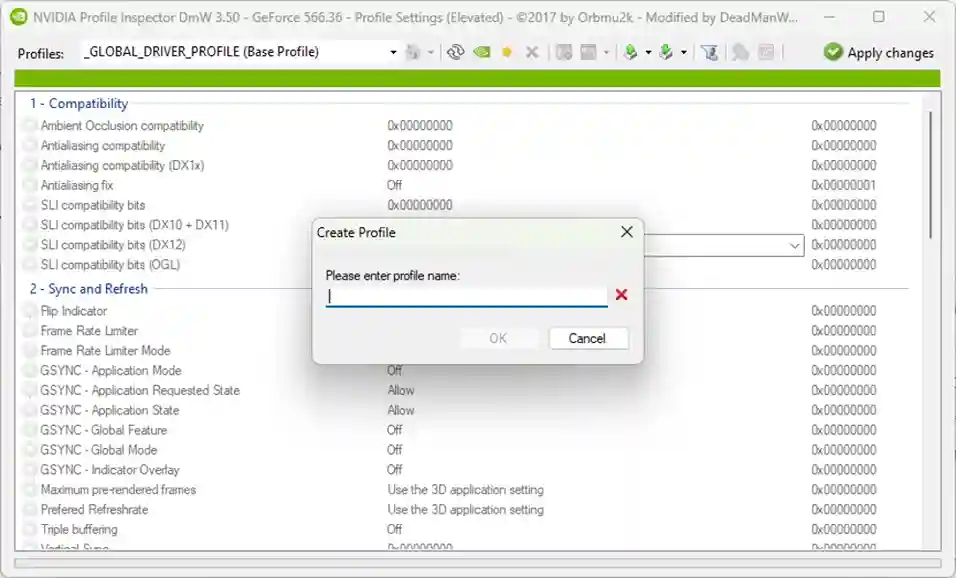Image resolution: width=956 pixels, height=578 pixels.
Task: Click the grayed home profile icon
Action: click(413, 52)
